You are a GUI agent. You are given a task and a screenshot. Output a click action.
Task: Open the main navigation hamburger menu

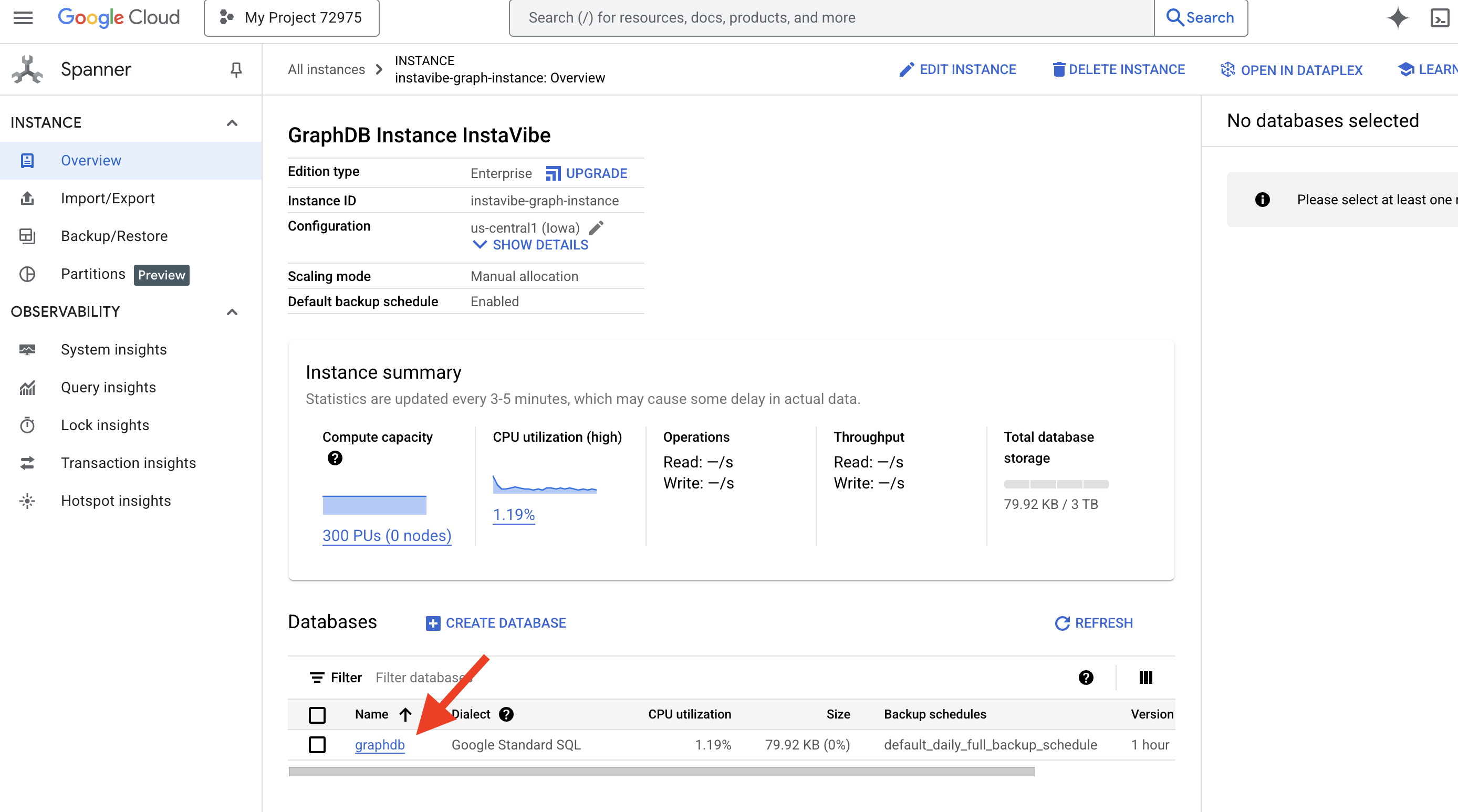tap(23, 17)
